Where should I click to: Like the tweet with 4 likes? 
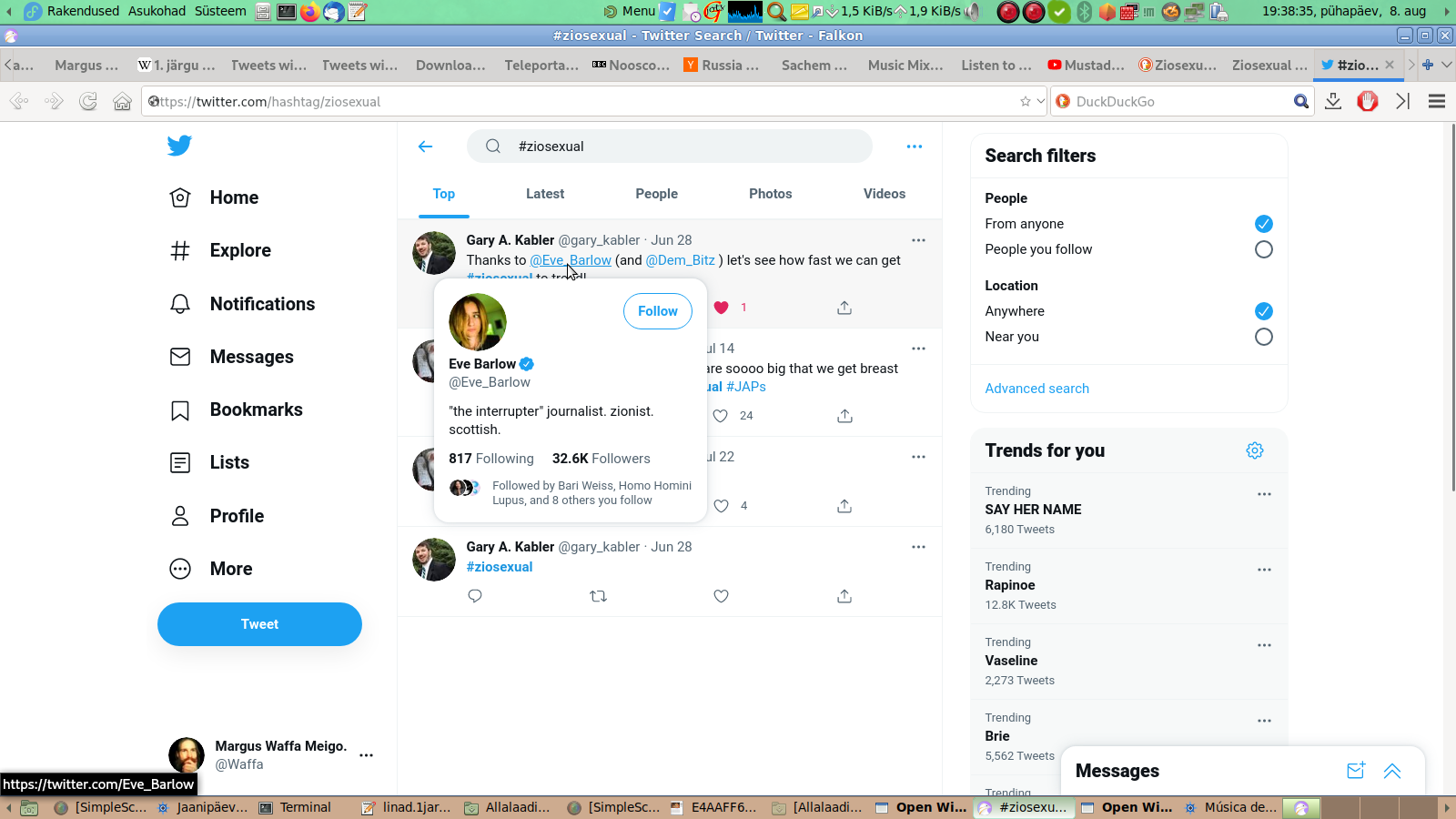[x=721, y=506]
